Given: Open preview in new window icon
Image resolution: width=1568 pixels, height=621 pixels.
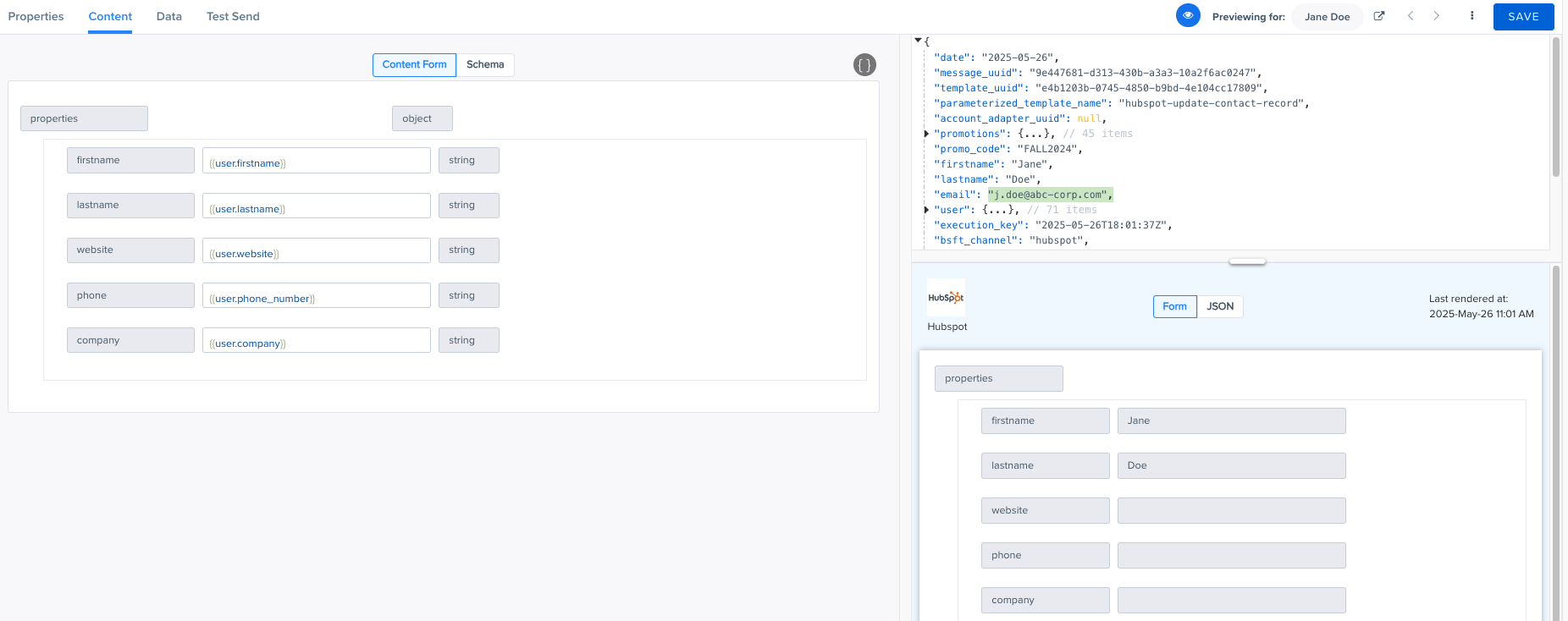Looking at the screenshot, I should point(1379,16).
